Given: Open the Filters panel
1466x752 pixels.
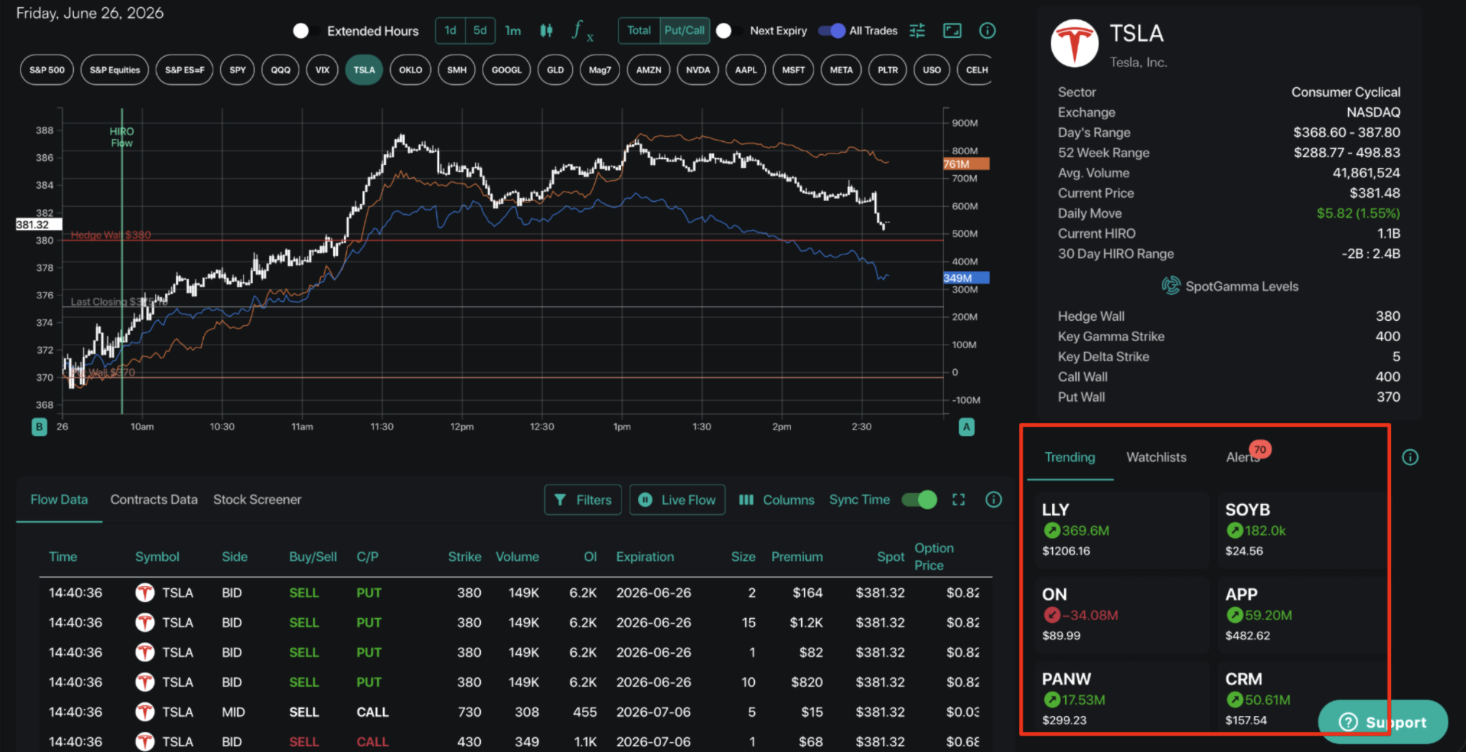Looking at the screenshot, I should 583,500.
